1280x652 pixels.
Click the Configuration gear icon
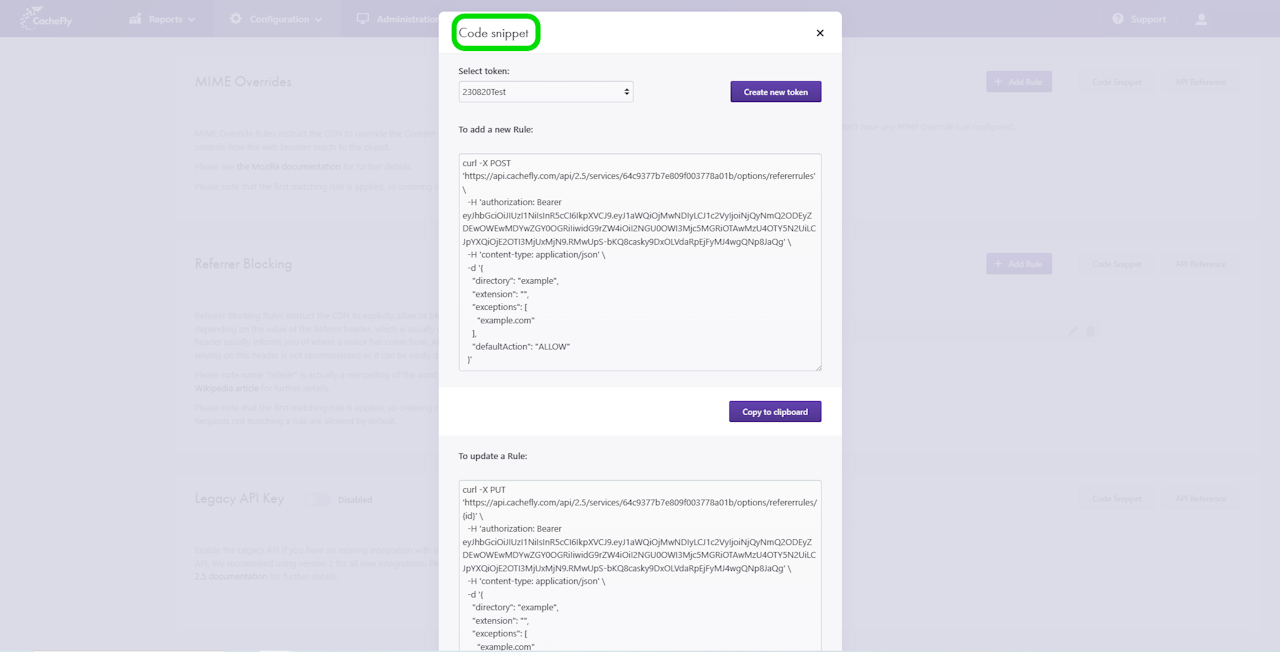236,19
